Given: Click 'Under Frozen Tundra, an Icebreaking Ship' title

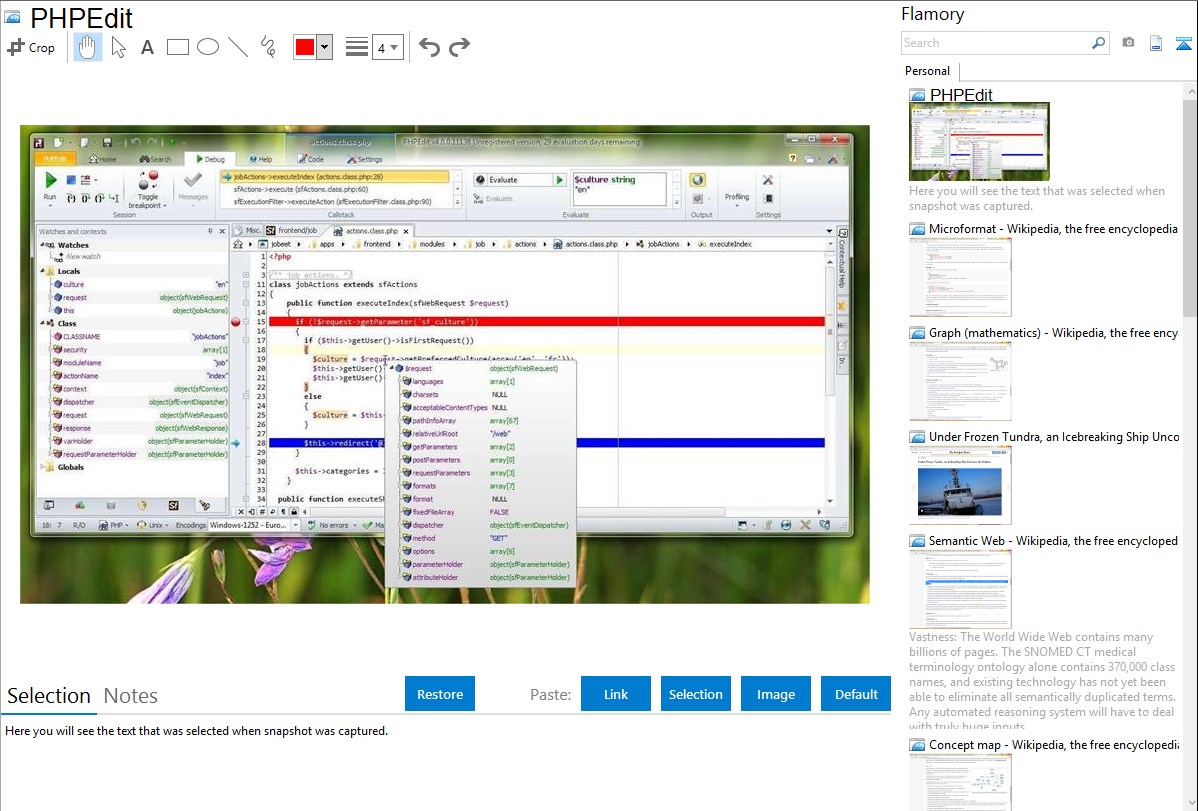Looking at the screenshot, I should pyautogui.click(x=1054, y=437).
